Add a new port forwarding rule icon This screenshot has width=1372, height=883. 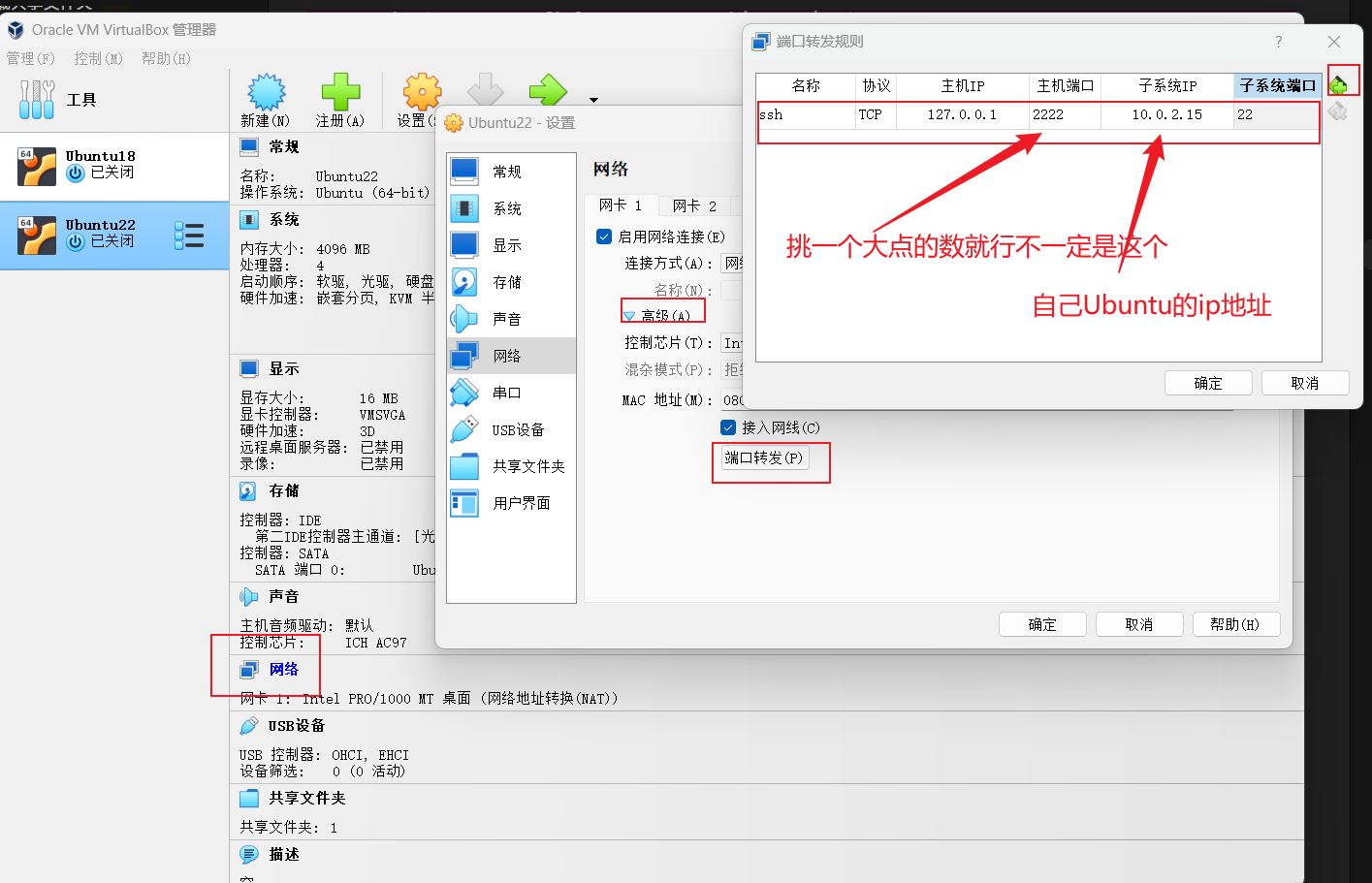point(1338,84)
